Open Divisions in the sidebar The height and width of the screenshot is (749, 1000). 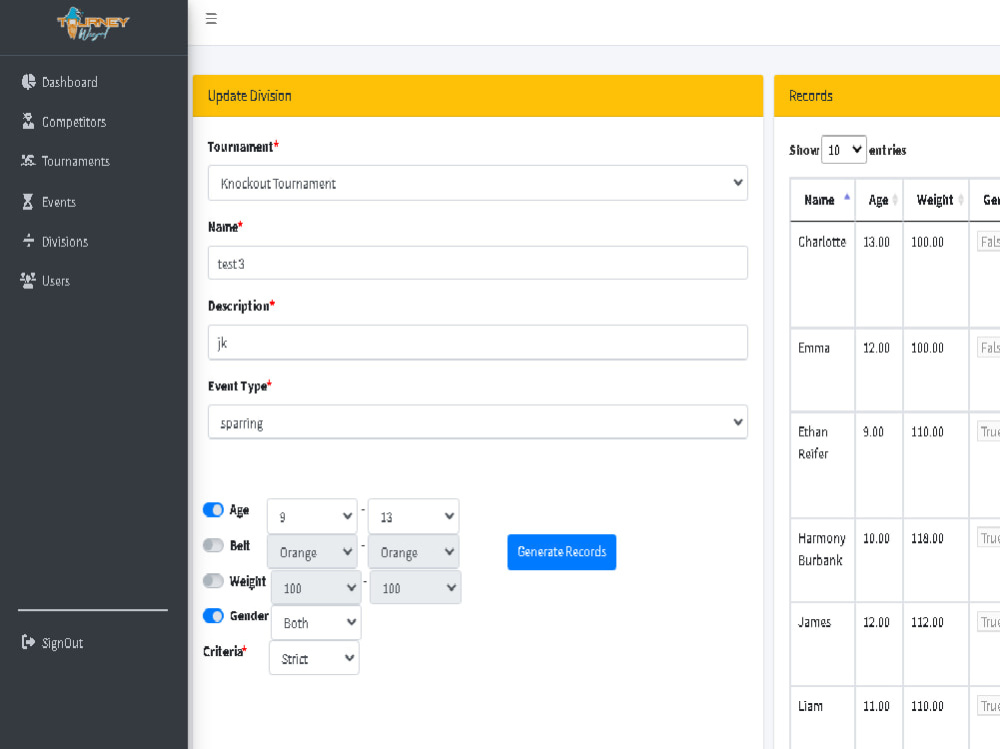pyautogui.click(x=65, y=242)
